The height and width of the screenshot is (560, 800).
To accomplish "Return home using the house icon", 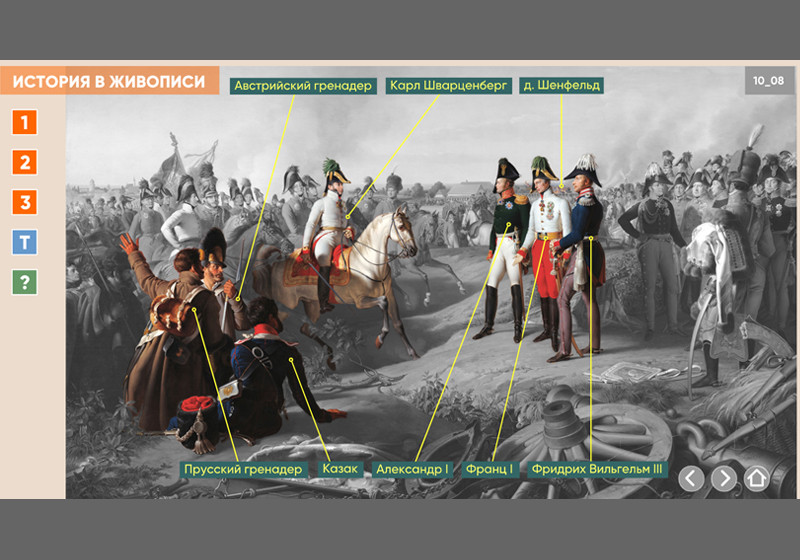I will [756, 479].
